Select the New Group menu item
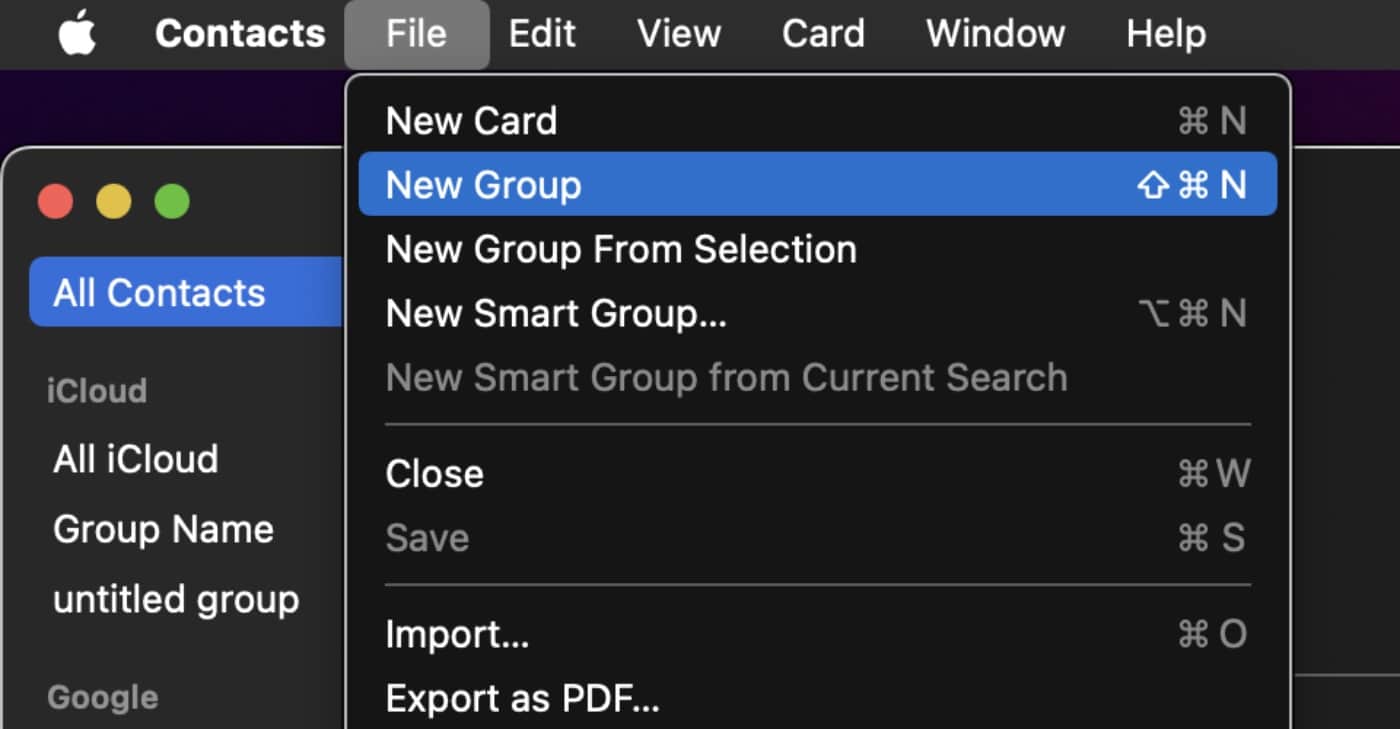1400x729 pixels. (483, 185)
